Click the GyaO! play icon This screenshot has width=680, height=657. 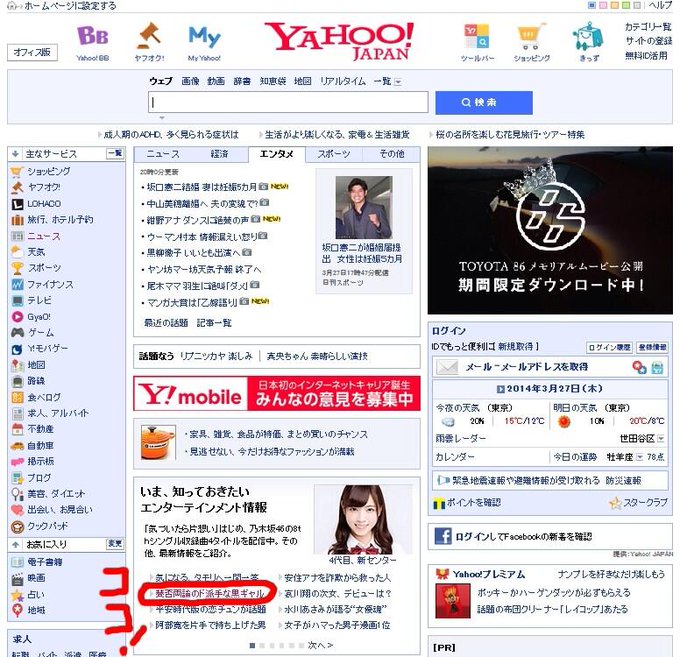(17, 317)
